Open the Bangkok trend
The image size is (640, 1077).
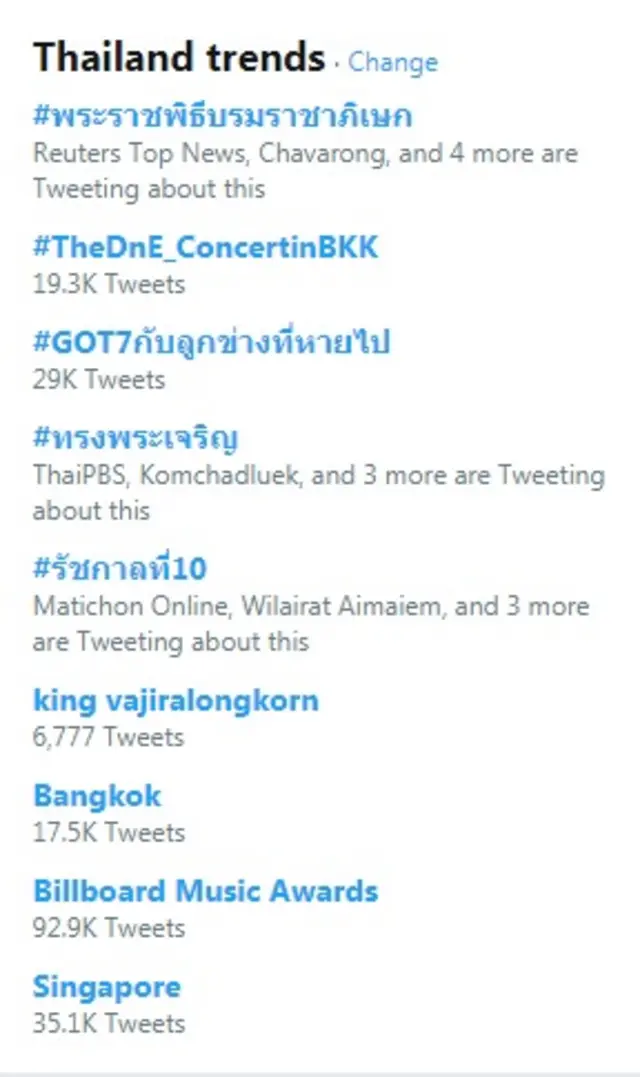(97, 796)
